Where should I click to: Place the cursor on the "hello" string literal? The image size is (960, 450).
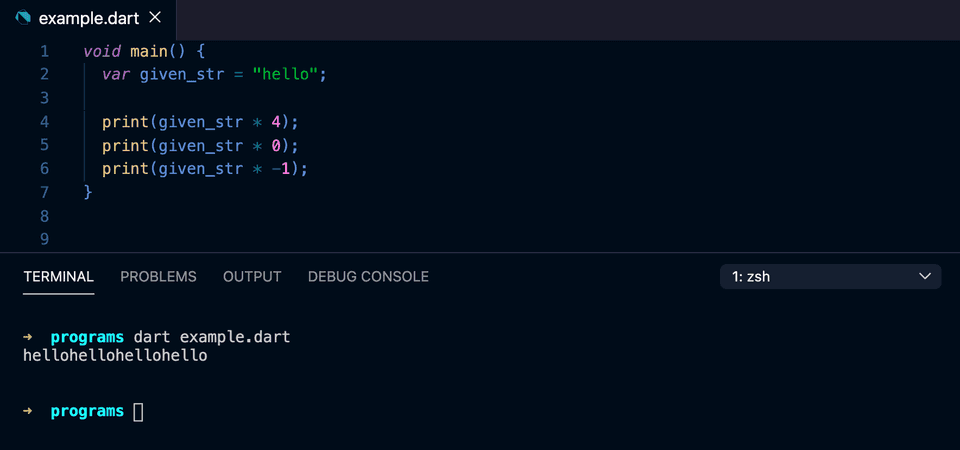pyautogui.click(x=285, y=75)
